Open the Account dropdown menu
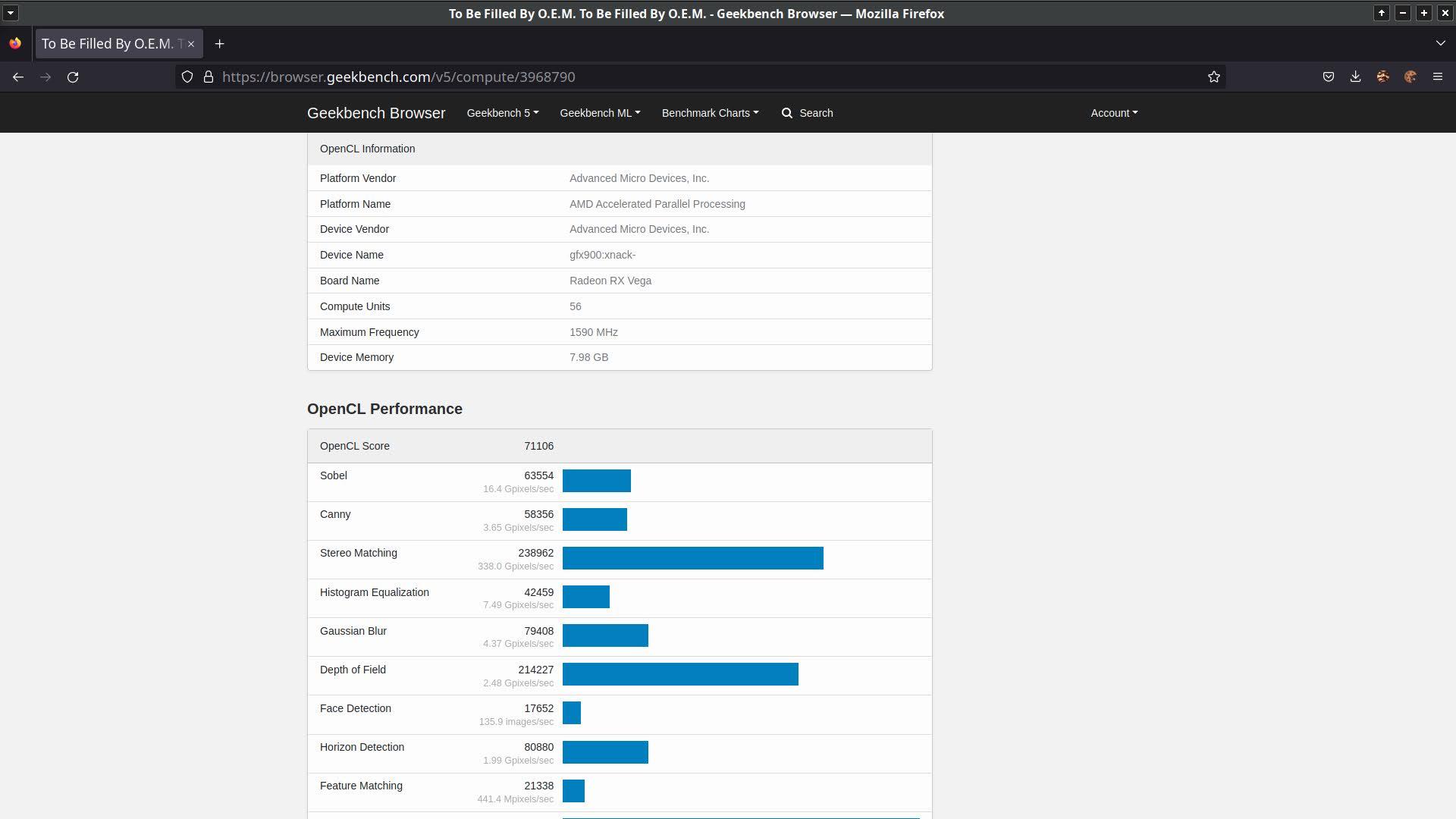The image size is (1456, 819). tap(1114, 113)
